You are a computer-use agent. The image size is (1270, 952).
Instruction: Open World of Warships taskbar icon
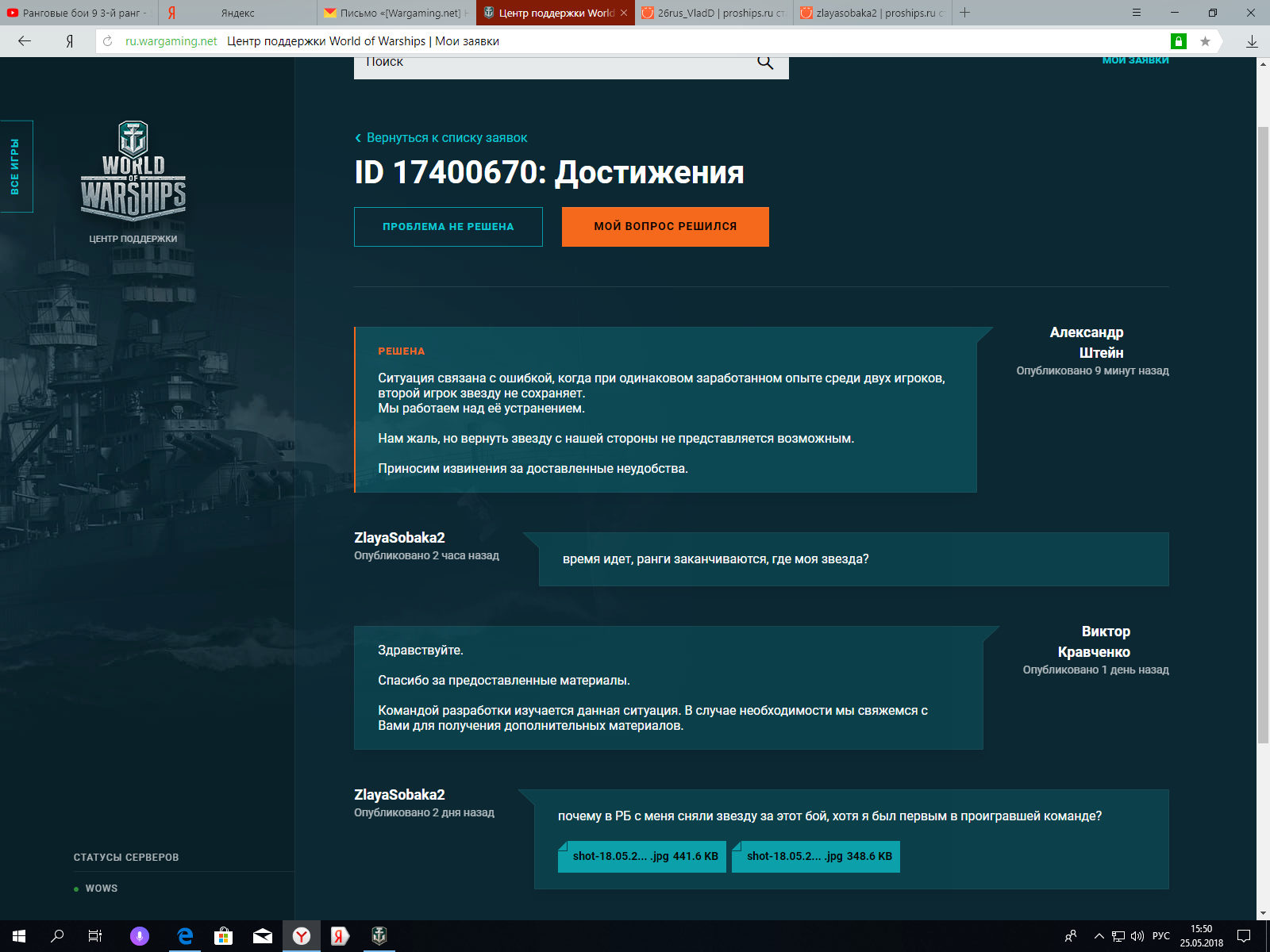click(379, 936)
